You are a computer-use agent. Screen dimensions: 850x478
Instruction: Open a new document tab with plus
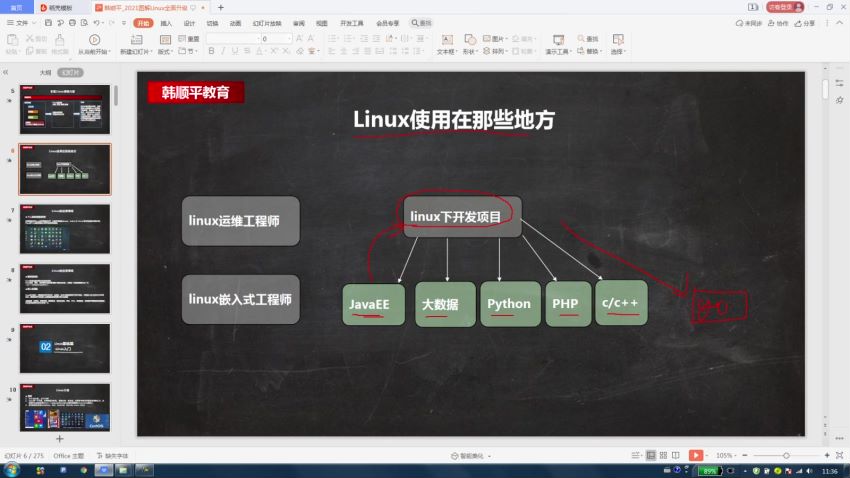click(221, 8)
